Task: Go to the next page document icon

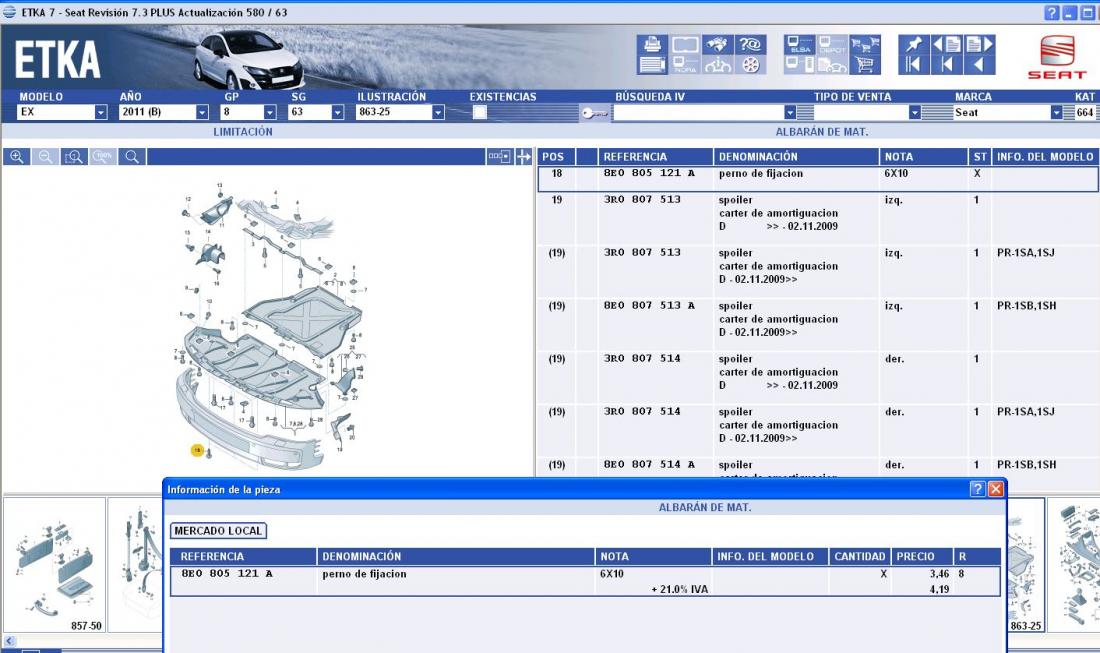Action: coord(980,45)
